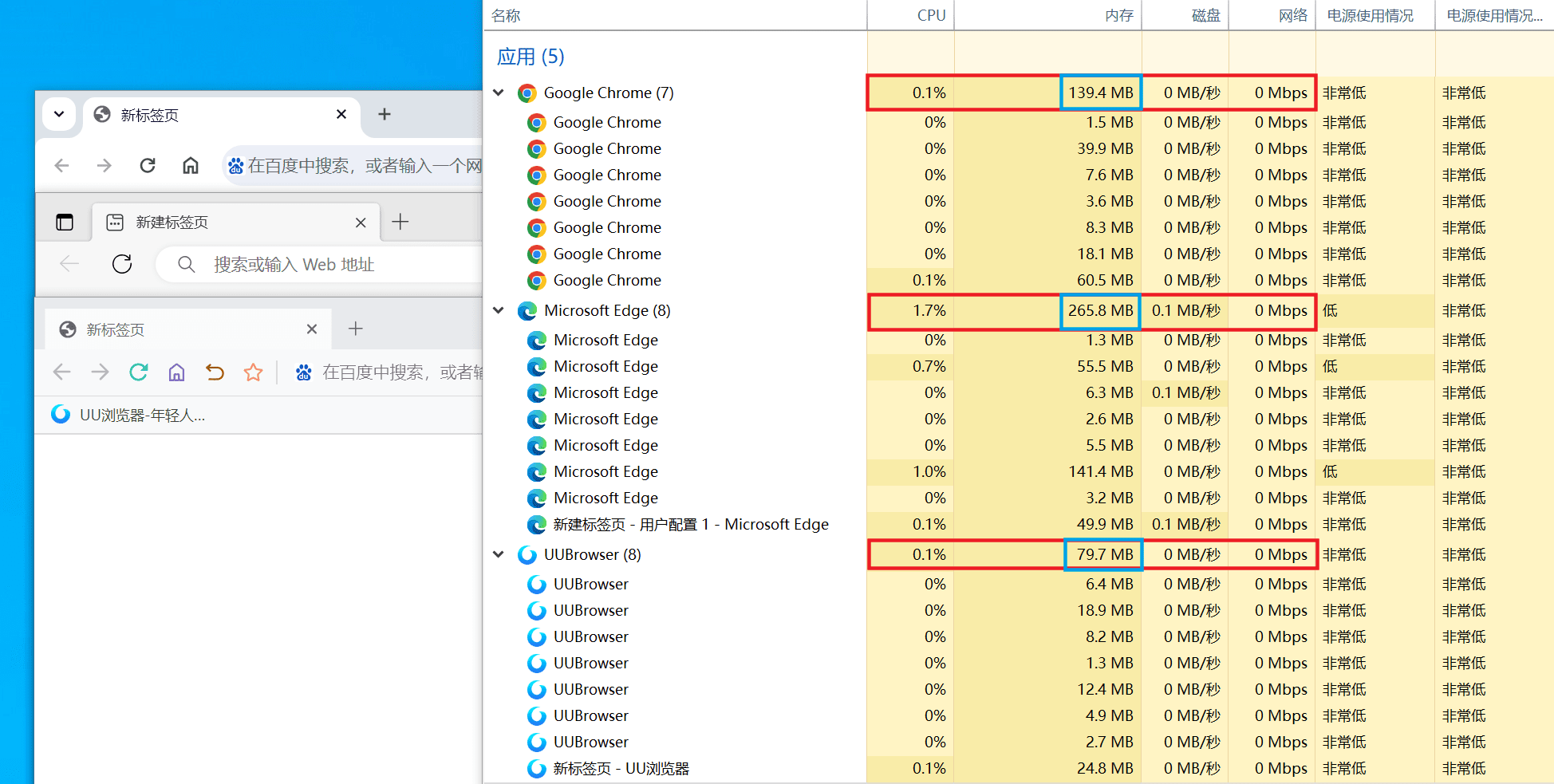Open a new tab in Edge window

click(400, 222)
